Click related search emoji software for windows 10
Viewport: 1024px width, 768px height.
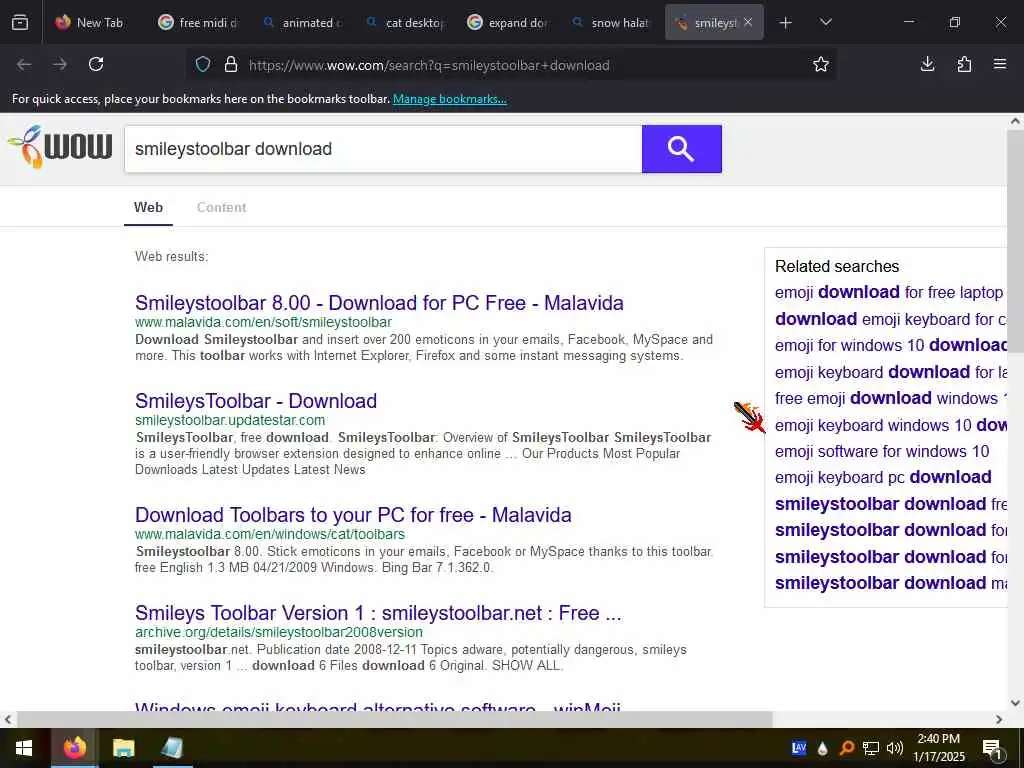pos(882,451)
